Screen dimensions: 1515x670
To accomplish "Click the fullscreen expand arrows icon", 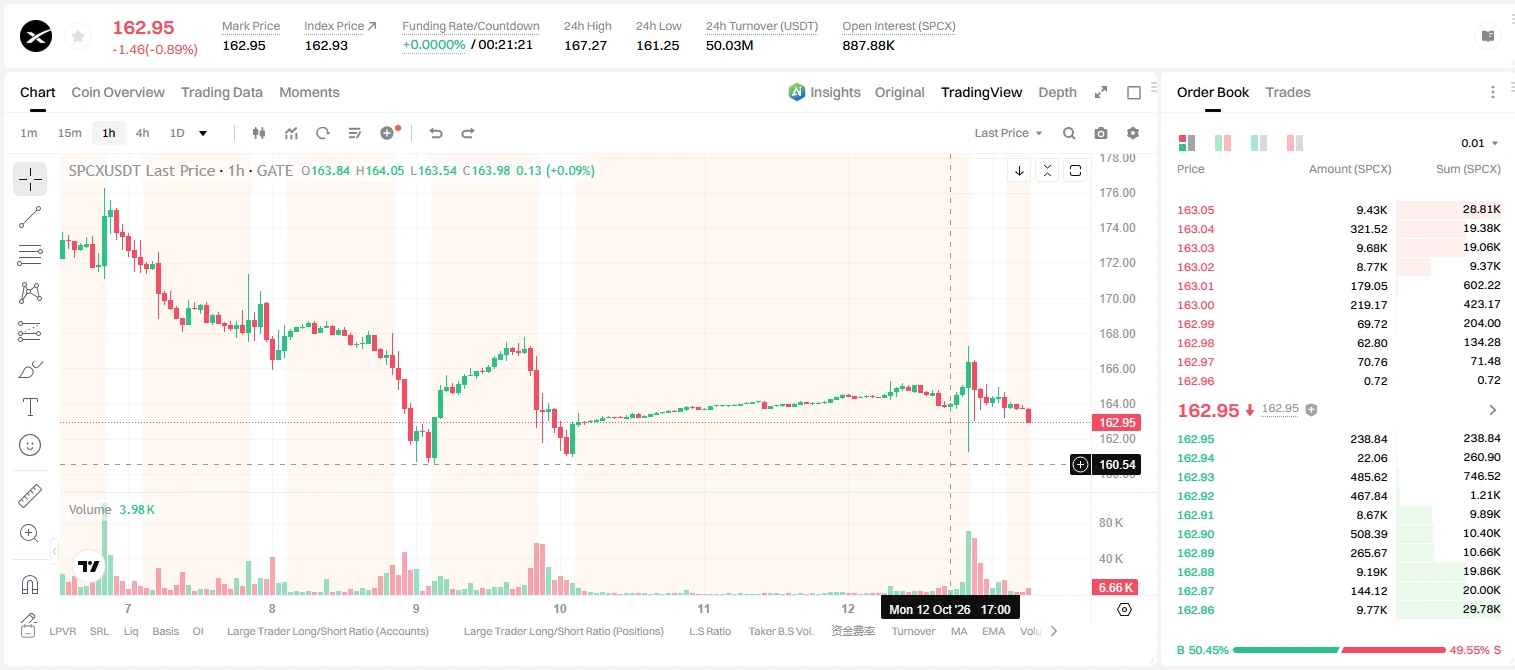I will click(1101, 92).
